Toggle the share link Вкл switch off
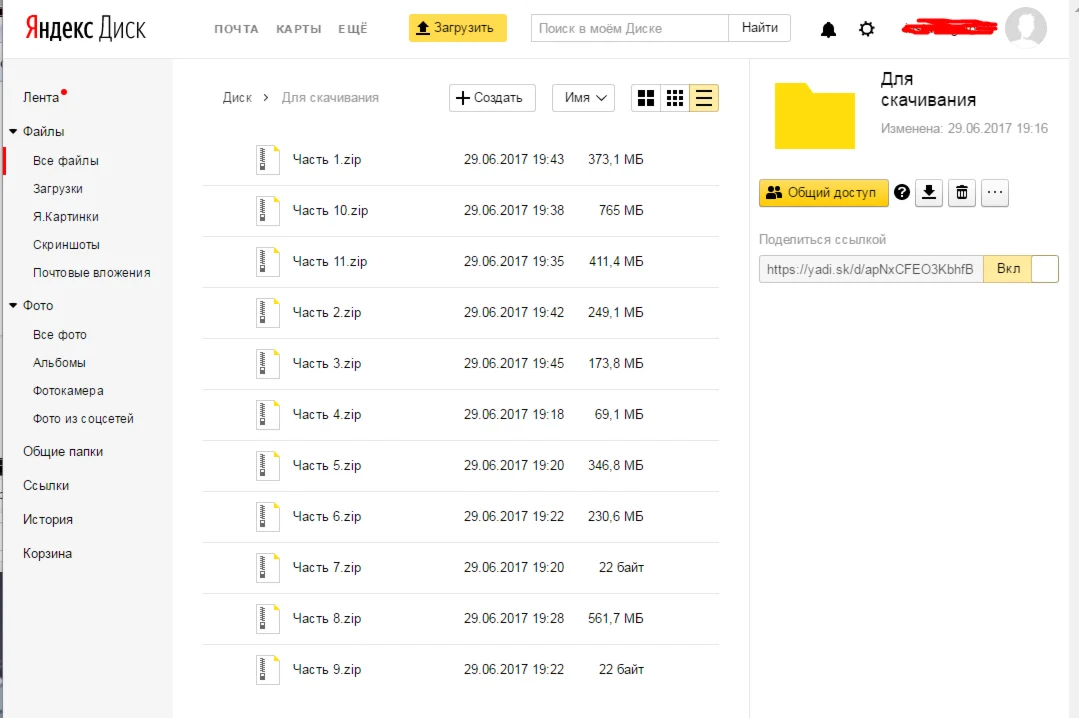This screenshot has width=1079, height=718. (1020, 269)
